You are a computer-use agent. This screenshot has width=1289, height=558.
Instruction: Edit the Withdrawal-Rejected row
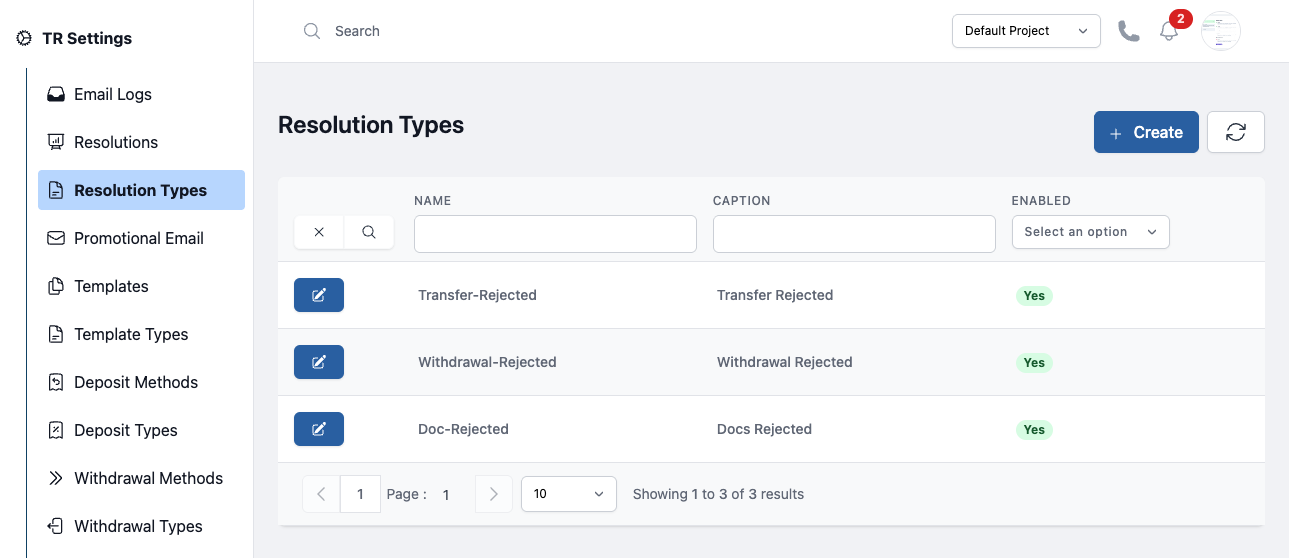click(319, 362)
